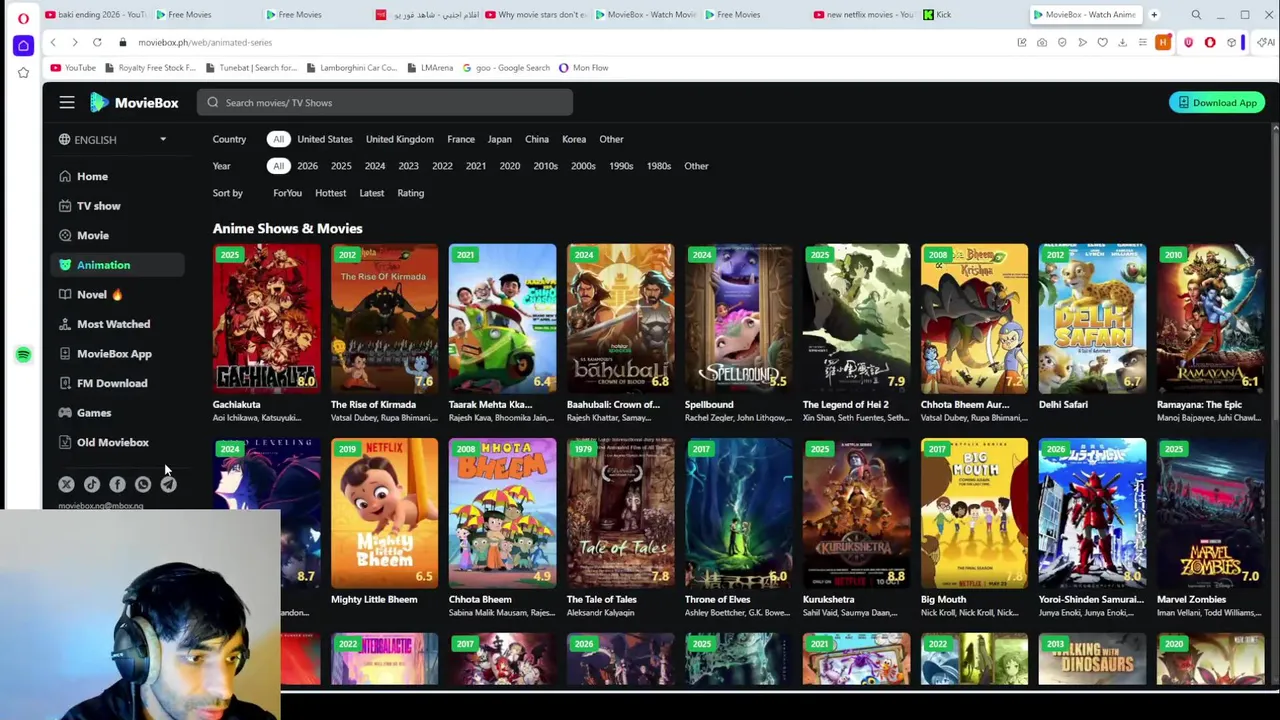Open the Mon Flow bookmark
Screen dimensions: 1280x720
(583, 68)
